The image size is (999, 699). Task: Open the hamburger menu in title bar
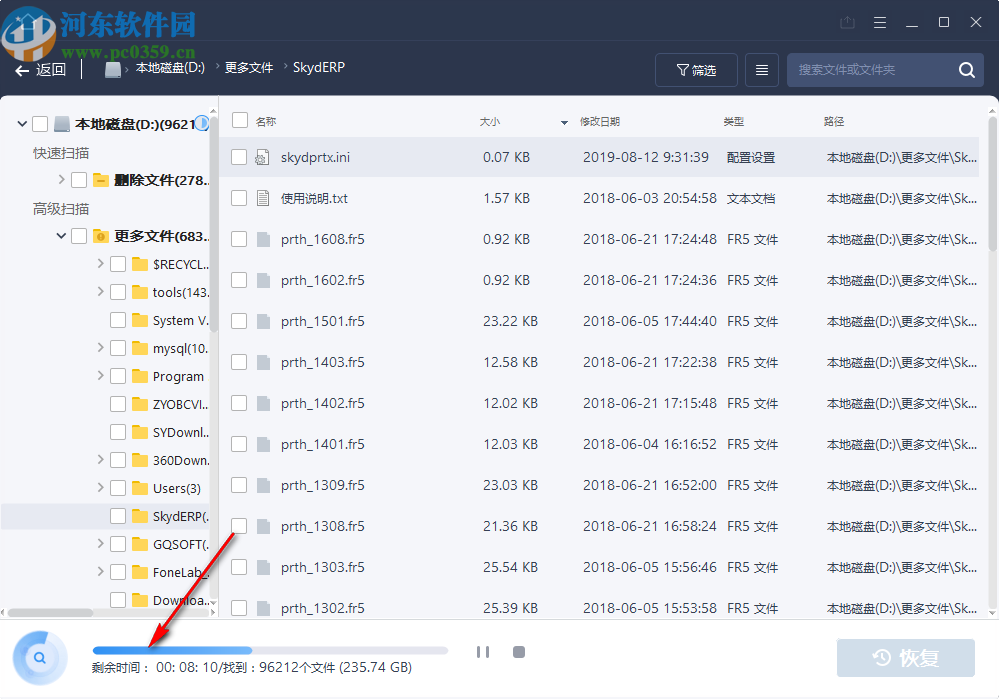click(x=879, y=21)
